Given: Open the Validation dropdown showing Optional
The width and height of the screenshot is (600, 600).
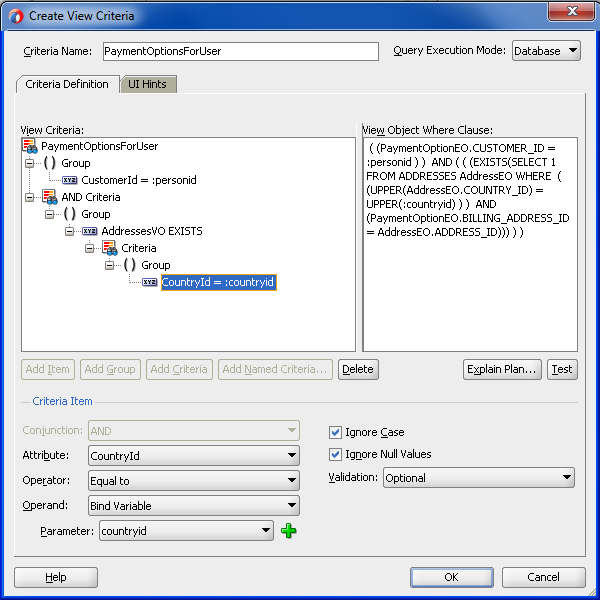Looking at the screenshot, I should tap(479, 478).
